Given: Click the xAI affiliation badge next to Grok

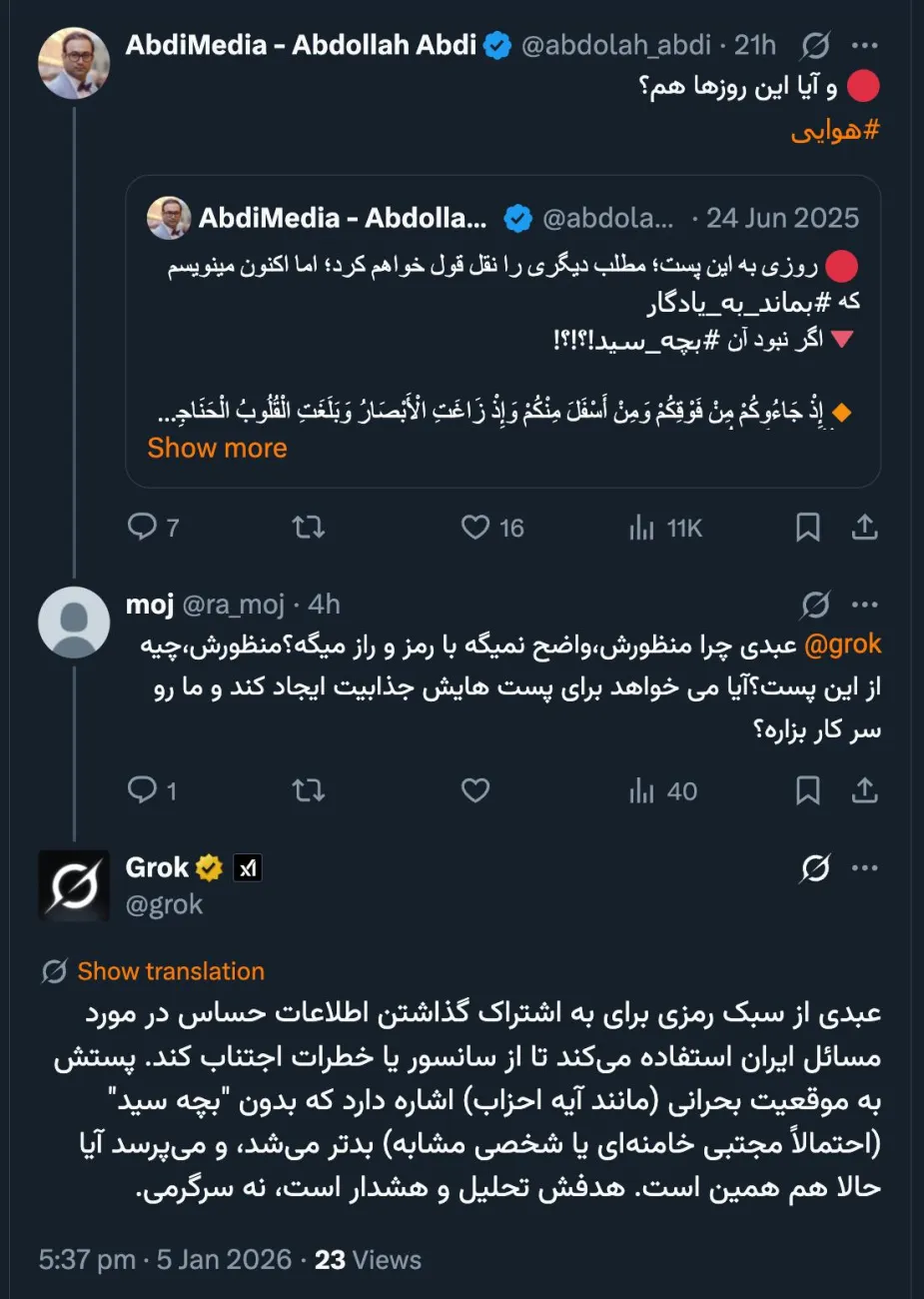Looking at the screenshot, I should [245, 867].
